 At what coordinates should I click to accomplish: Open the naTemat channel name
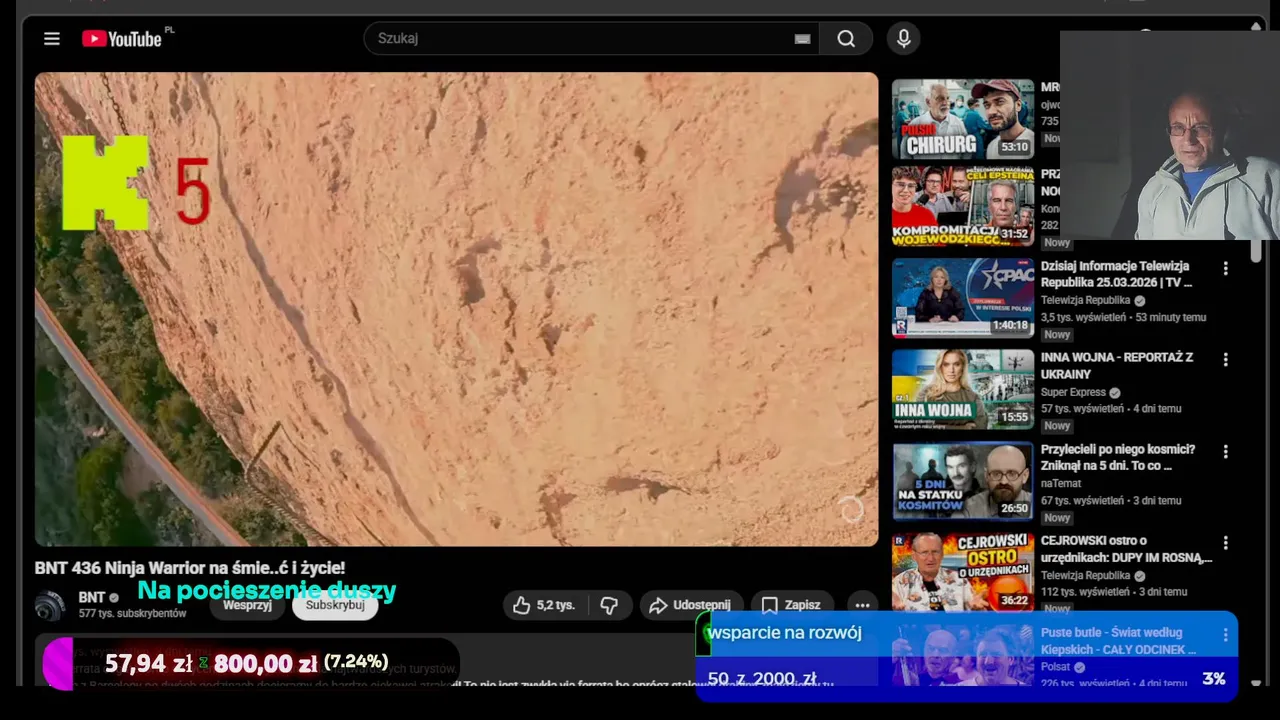(x=1061, y=483)
